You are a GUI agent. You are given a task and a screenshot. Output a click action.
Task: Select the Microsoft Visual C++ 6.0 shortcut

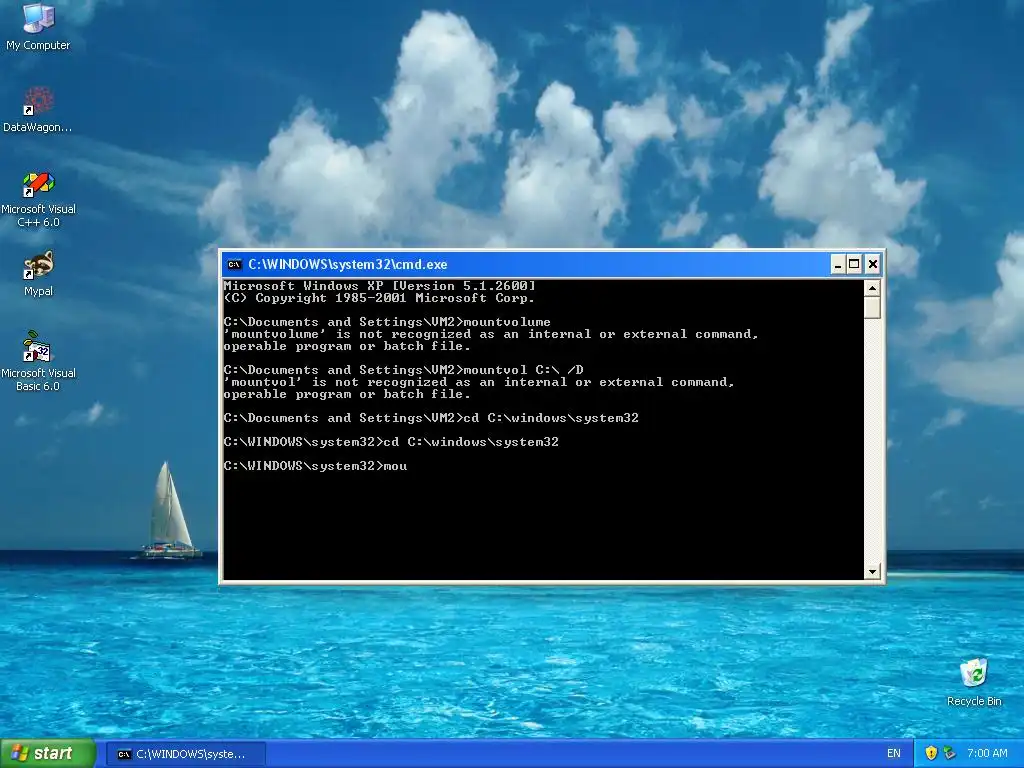point(38,199)
